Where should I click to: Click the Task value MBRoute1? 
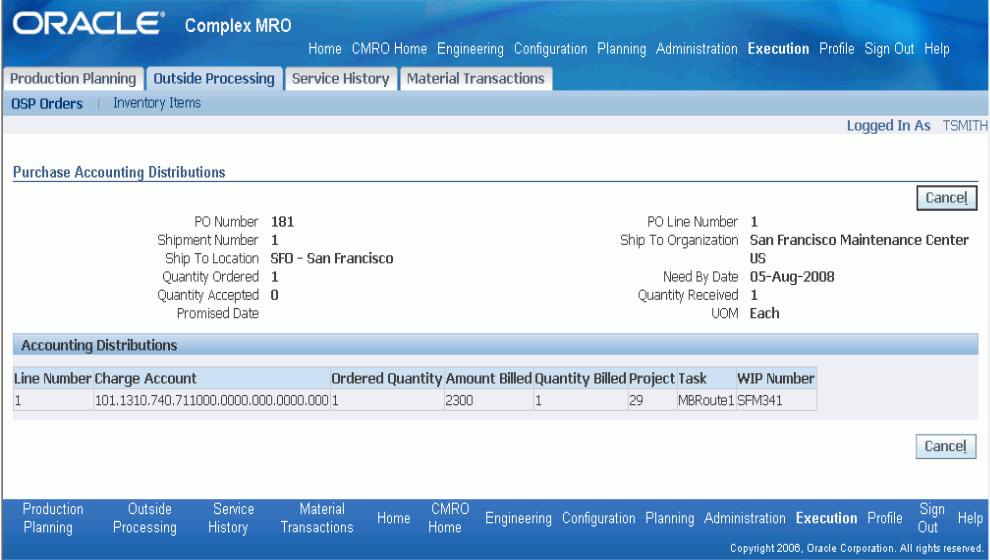[x=706, y=400]
